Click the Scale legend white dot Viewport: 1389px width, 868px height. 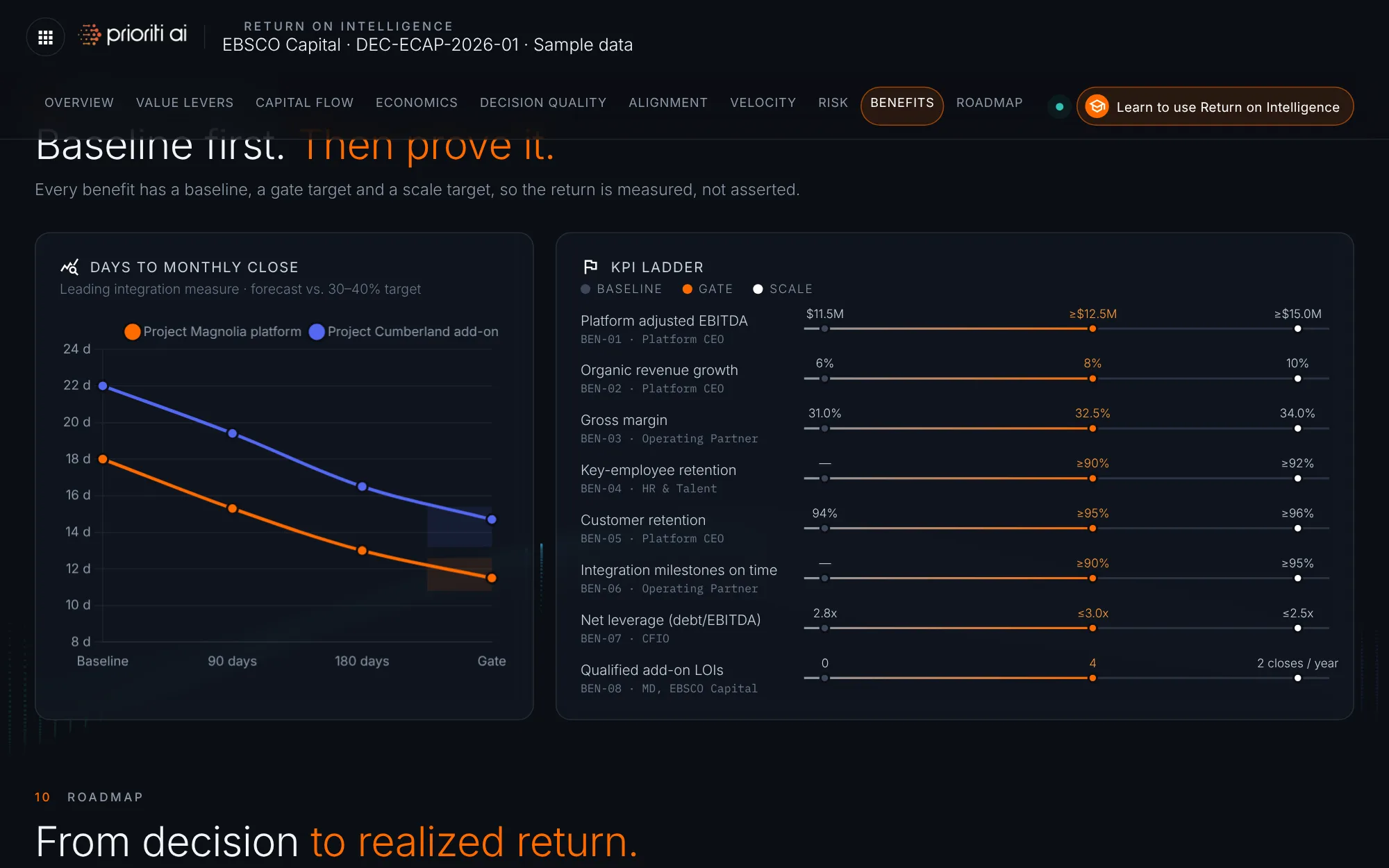(758, 289)
